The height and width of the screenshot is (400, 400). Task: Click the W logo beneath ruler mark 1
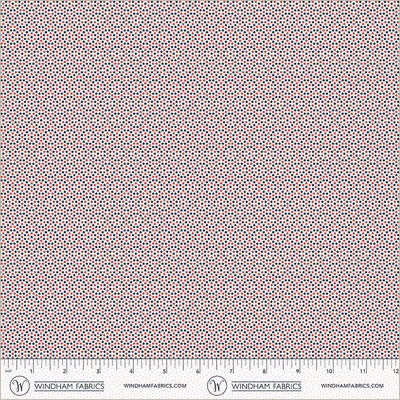click(19, 386)
